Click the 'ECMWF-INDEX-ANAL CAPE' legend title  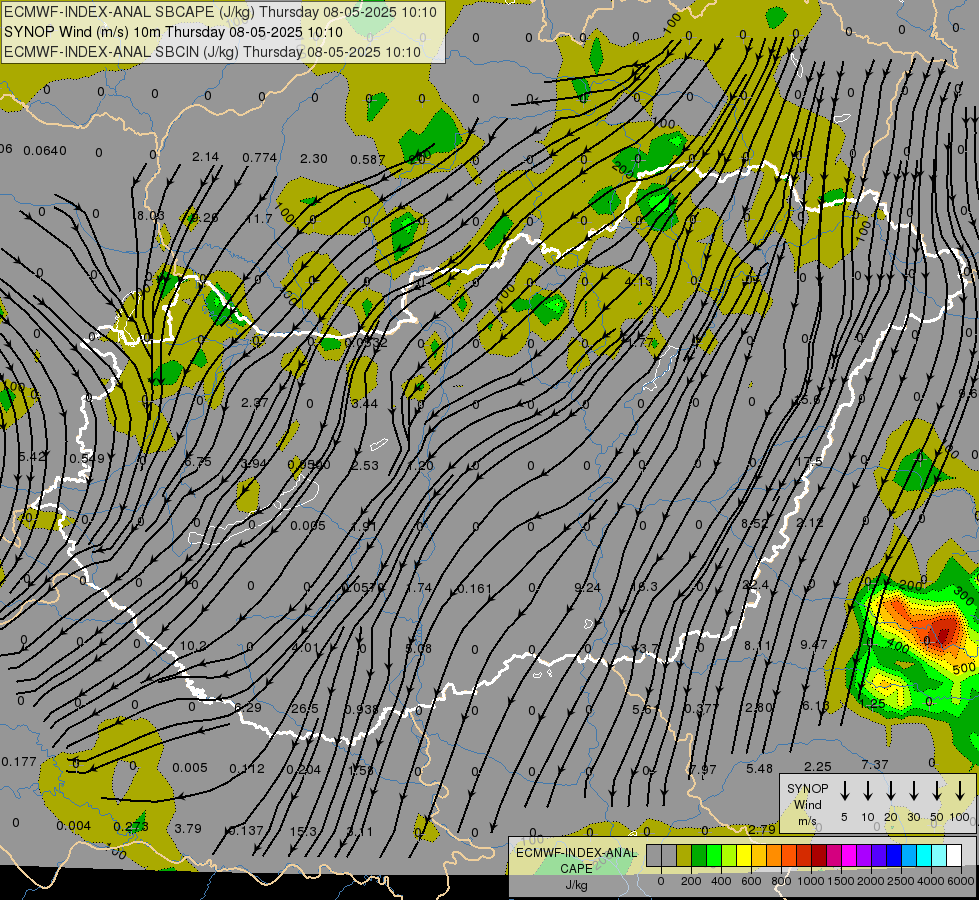point(576,860)
